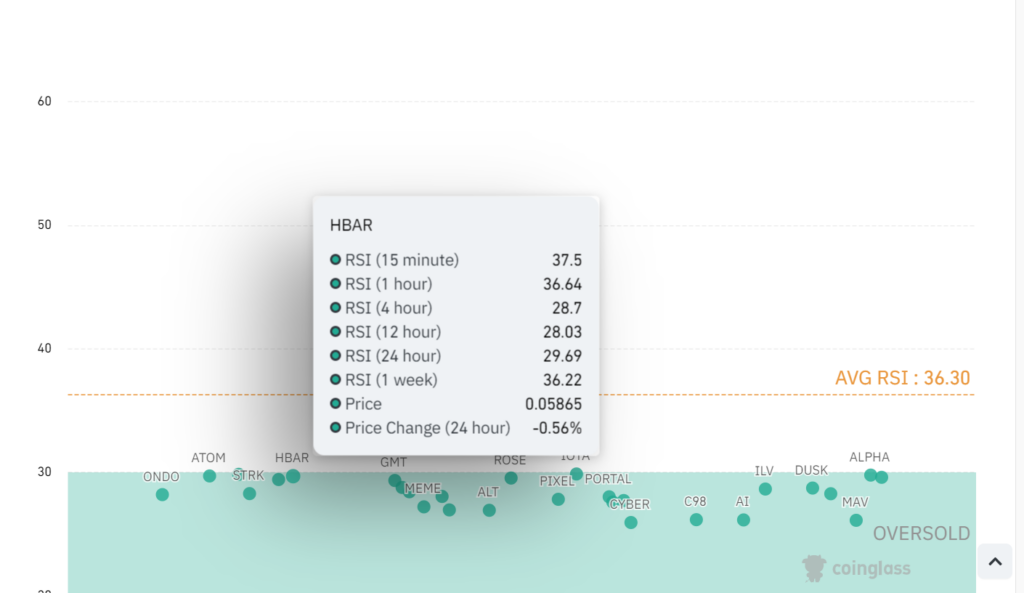Image resolution: width=1024 pixels, height=593 pixels.
Task: Select the PIXEL data point
Action: pos(558,499)
